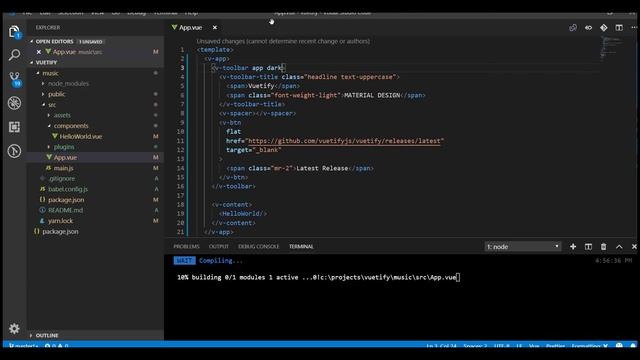Open yarn.lock in the explorer
The width and height of the screenshot is (640, 360).
tap(60, 221)
